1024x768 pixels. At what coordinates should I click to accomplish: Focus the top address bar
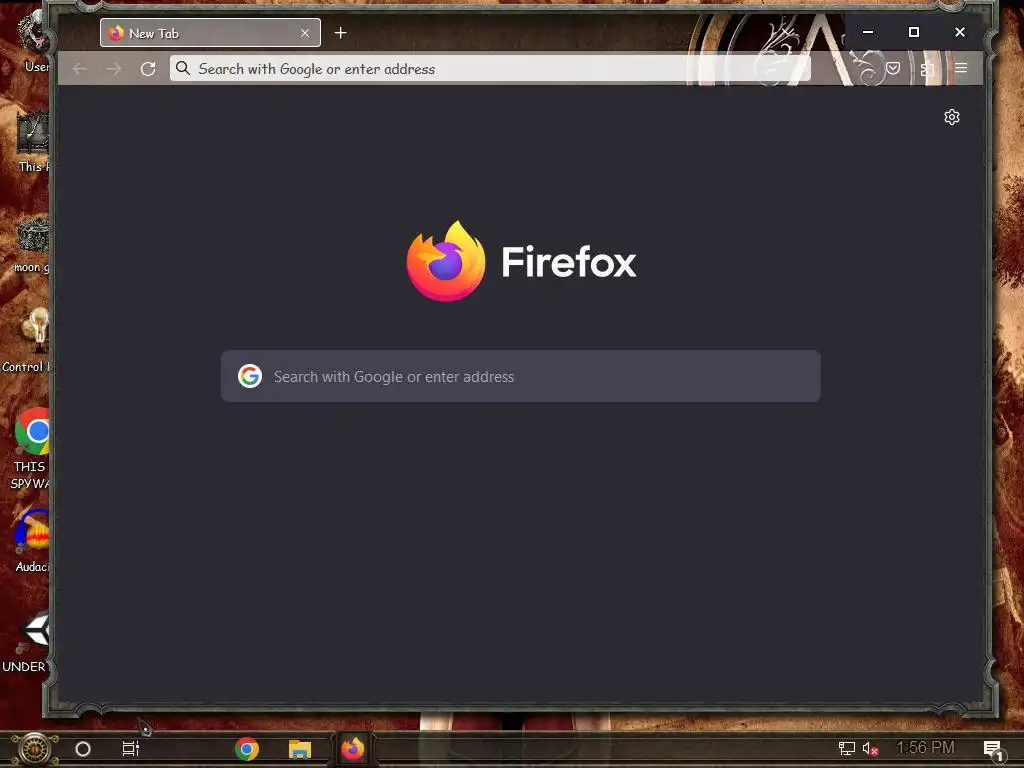[x=490, y=69]
